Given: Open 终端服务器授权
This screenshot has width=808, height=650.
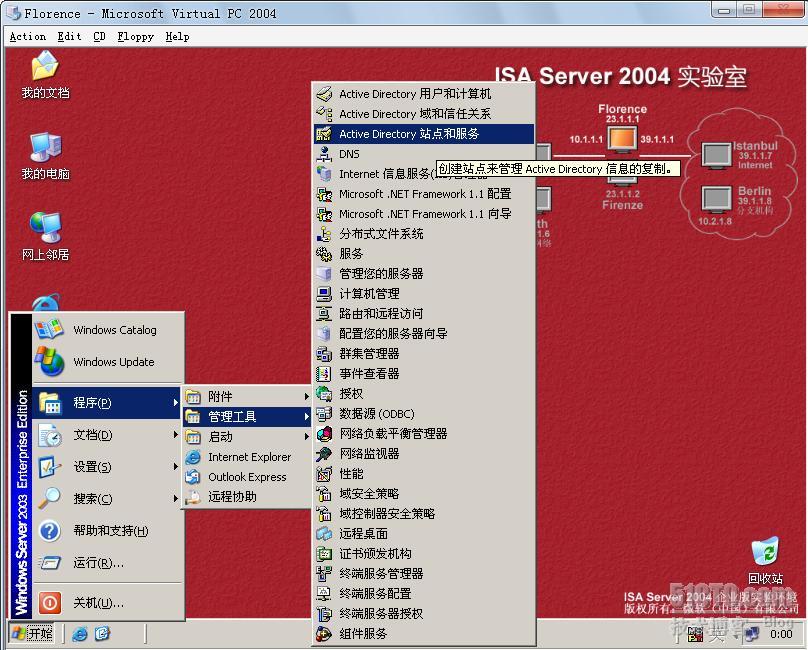Looking at the screenshot, I should pos(424,614).
